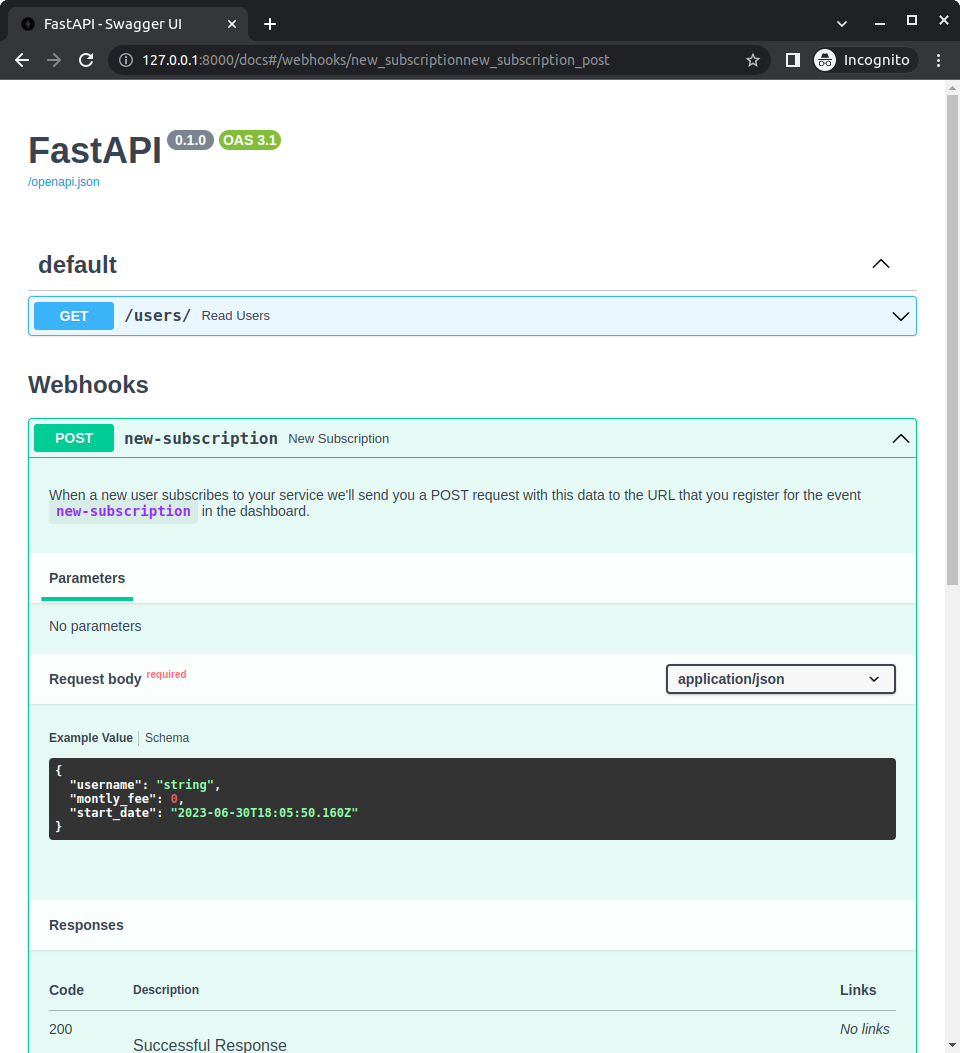The height and width of the screenshot is (1053, 960).
Task: Click the bookmark star in address bar
Action: tap(753, 60)
